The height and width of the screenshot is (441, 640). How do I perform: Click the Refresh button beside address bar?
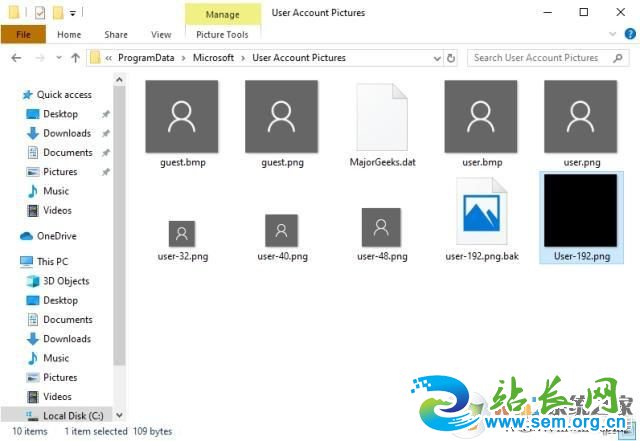[x=452, y=58]
